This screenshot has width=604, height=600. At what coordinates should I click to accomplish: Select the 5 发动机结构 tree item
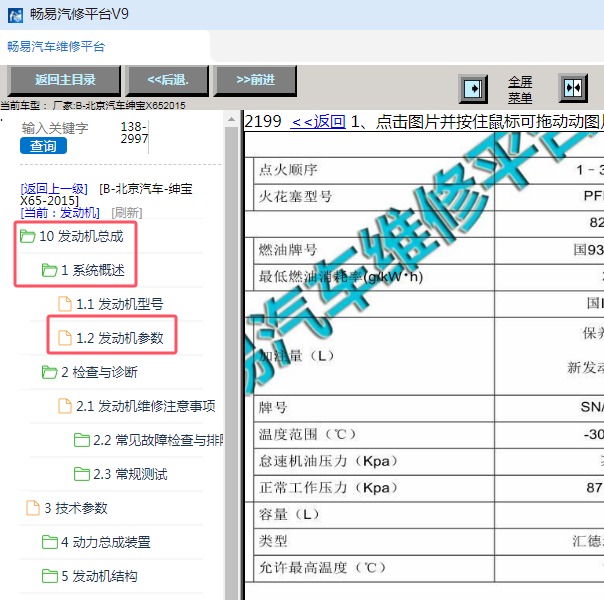(x=99, y=575)
